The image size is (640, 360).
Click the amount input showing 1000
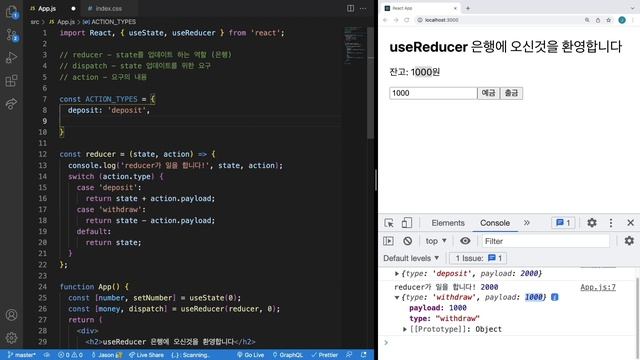[433, 93]
